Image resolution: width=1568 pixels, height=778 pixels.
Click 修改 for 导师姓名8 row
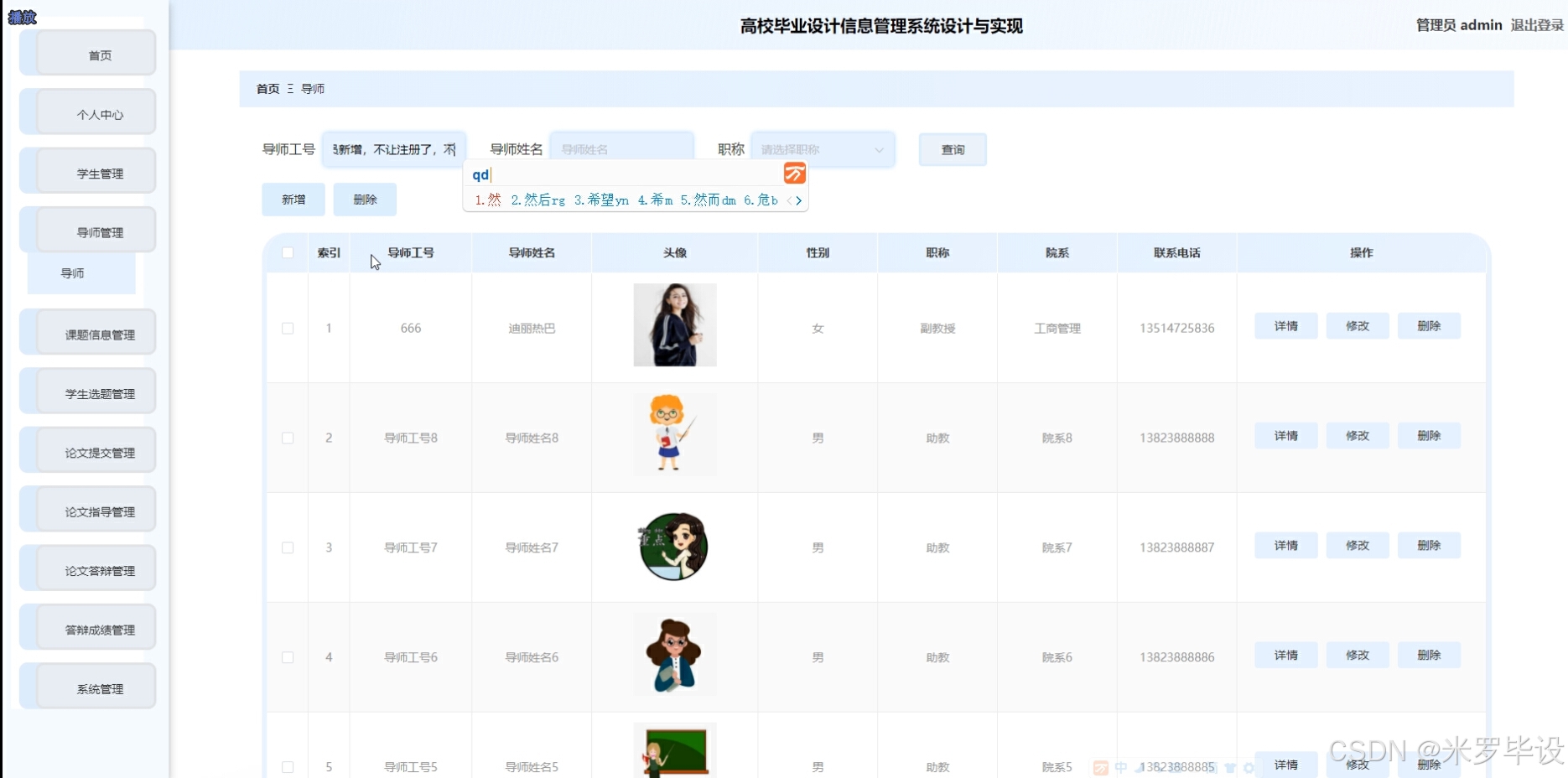coord(1358,436)
